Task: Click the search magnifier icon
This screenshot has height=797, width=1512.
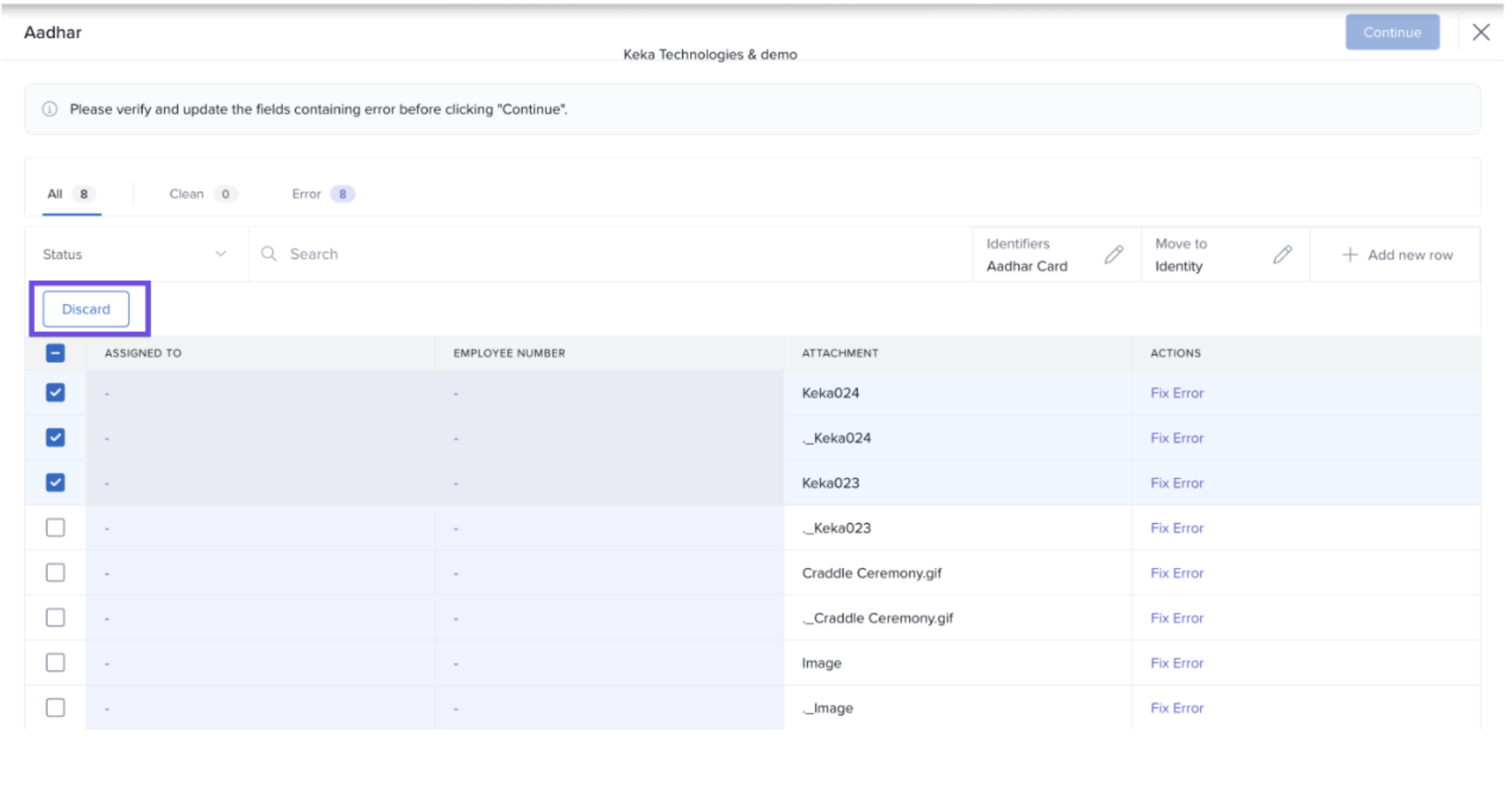Action: [x=269, y=254]
